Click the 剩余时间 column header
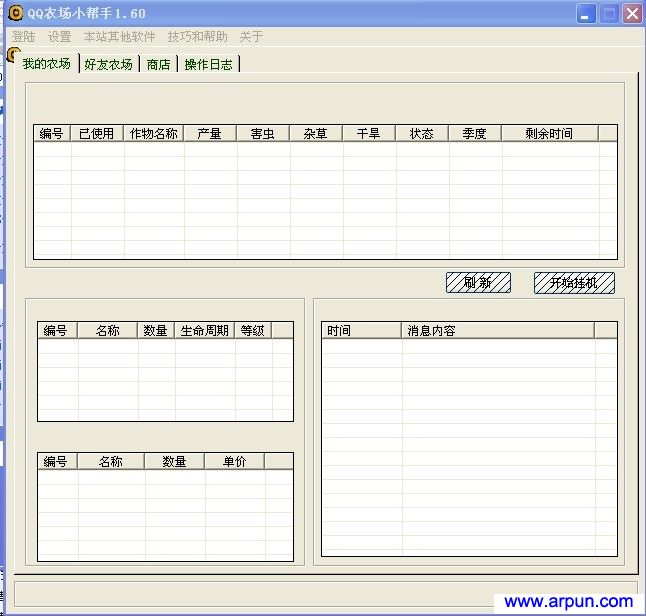The width and height of the screenshot is (646, 616). coord(550,134)
